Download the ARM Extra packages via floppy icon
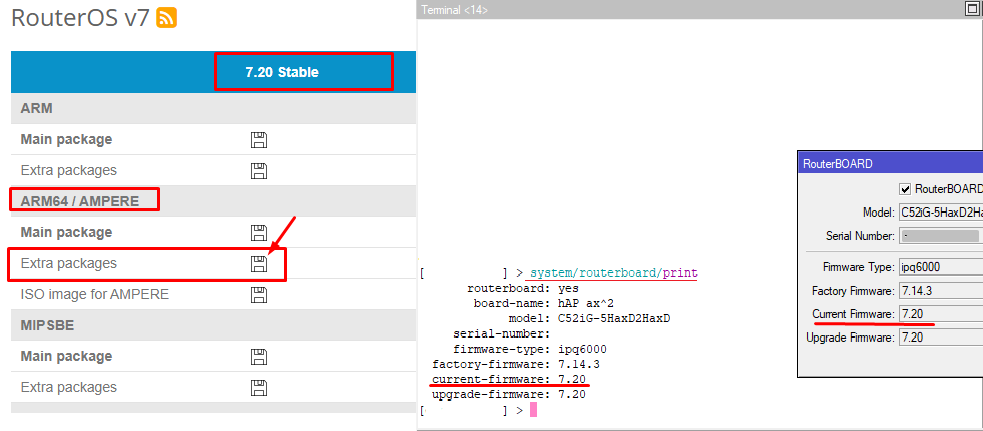This screenshot has height=431, width=983. point(258,171)
